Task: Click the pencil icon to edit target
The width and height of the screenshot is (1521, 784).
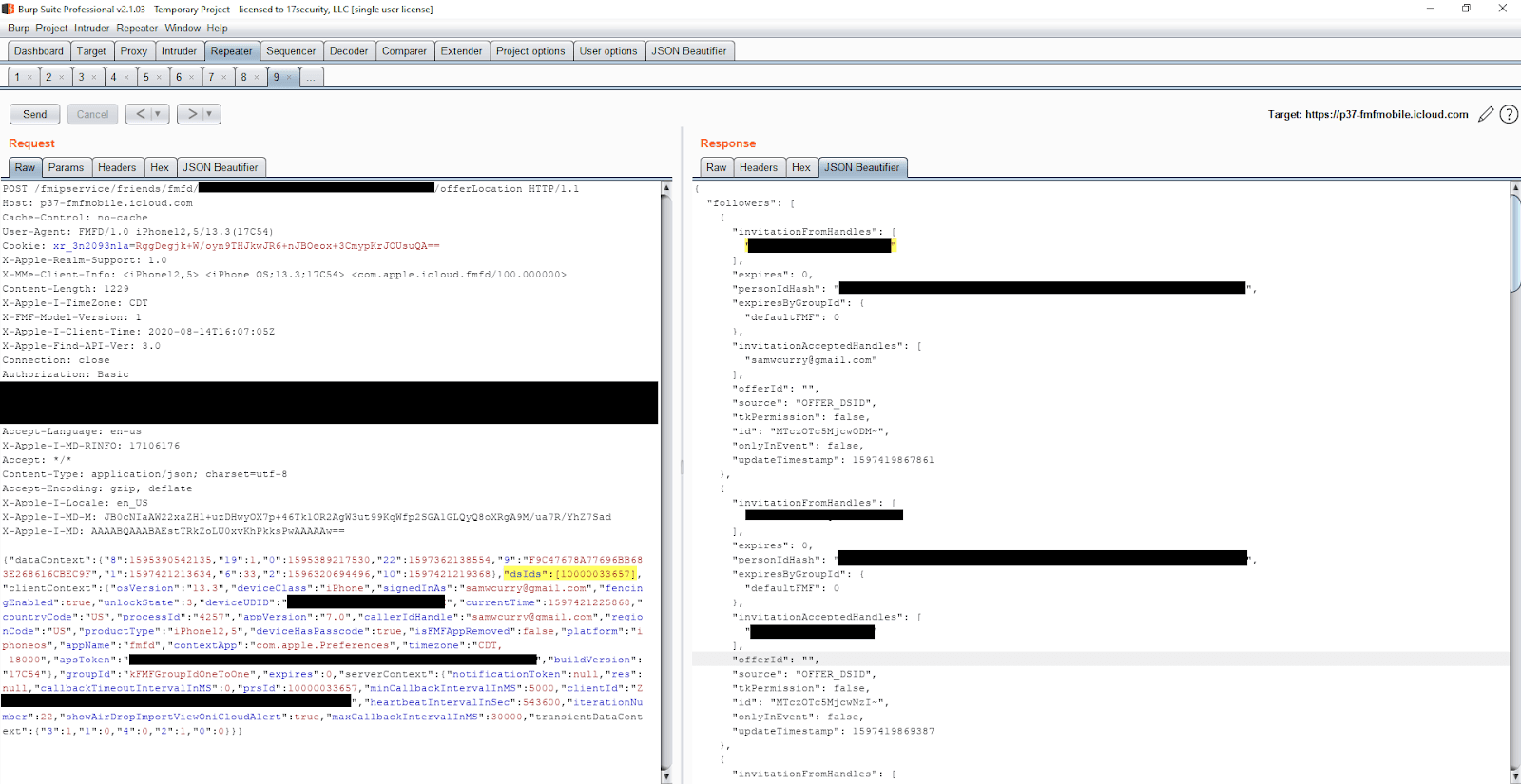Action: tap(1486, 115)
